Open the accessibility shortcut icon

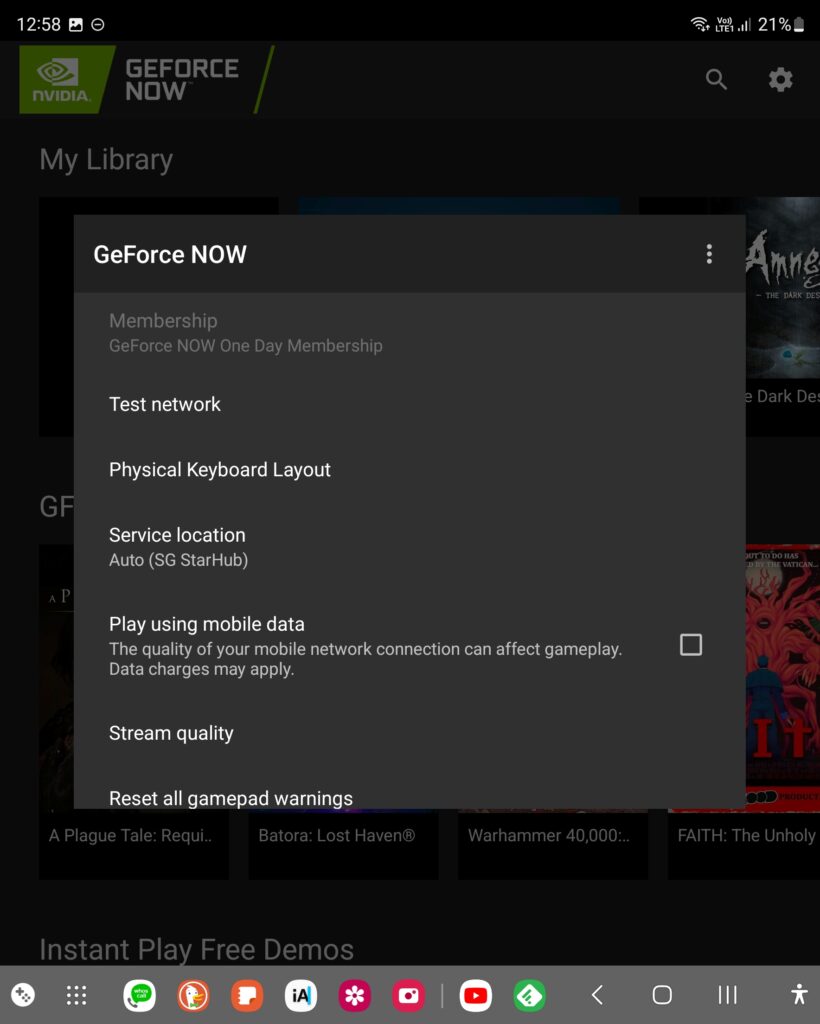coord(799,995)
